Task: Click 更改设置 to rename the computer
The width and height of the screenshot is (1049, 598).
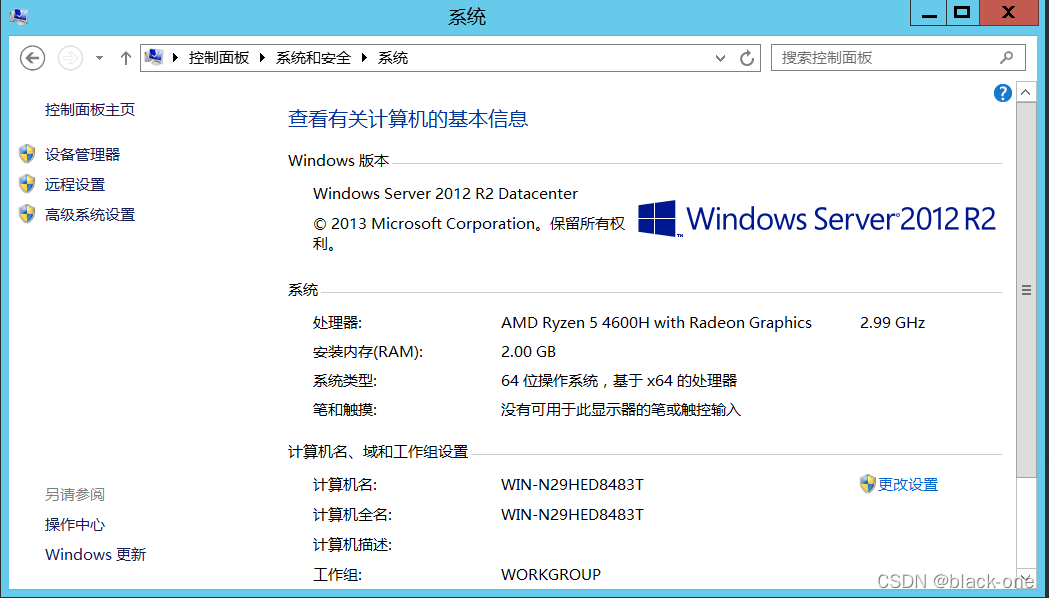Action: coord(908,484)
